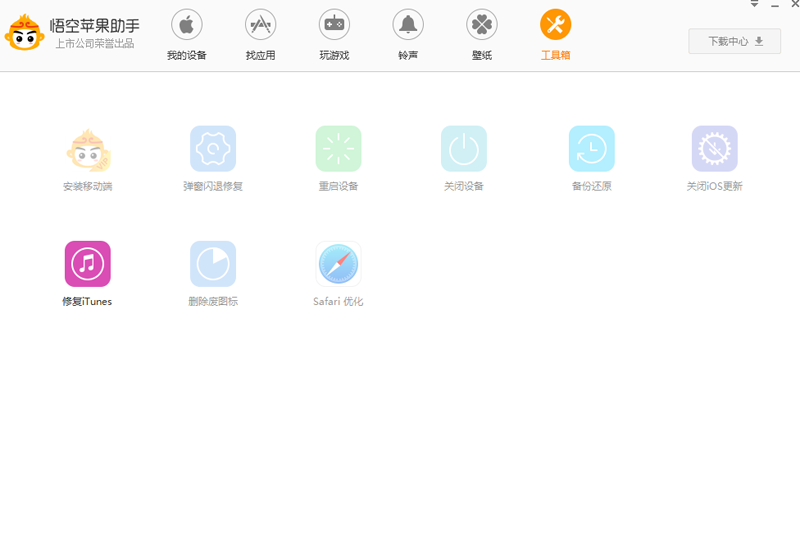Image resolution: width=800 pixels, height=533 pixels.
Task: Select the 工具箱 toolbox tab
Action: tap(555, 35)
